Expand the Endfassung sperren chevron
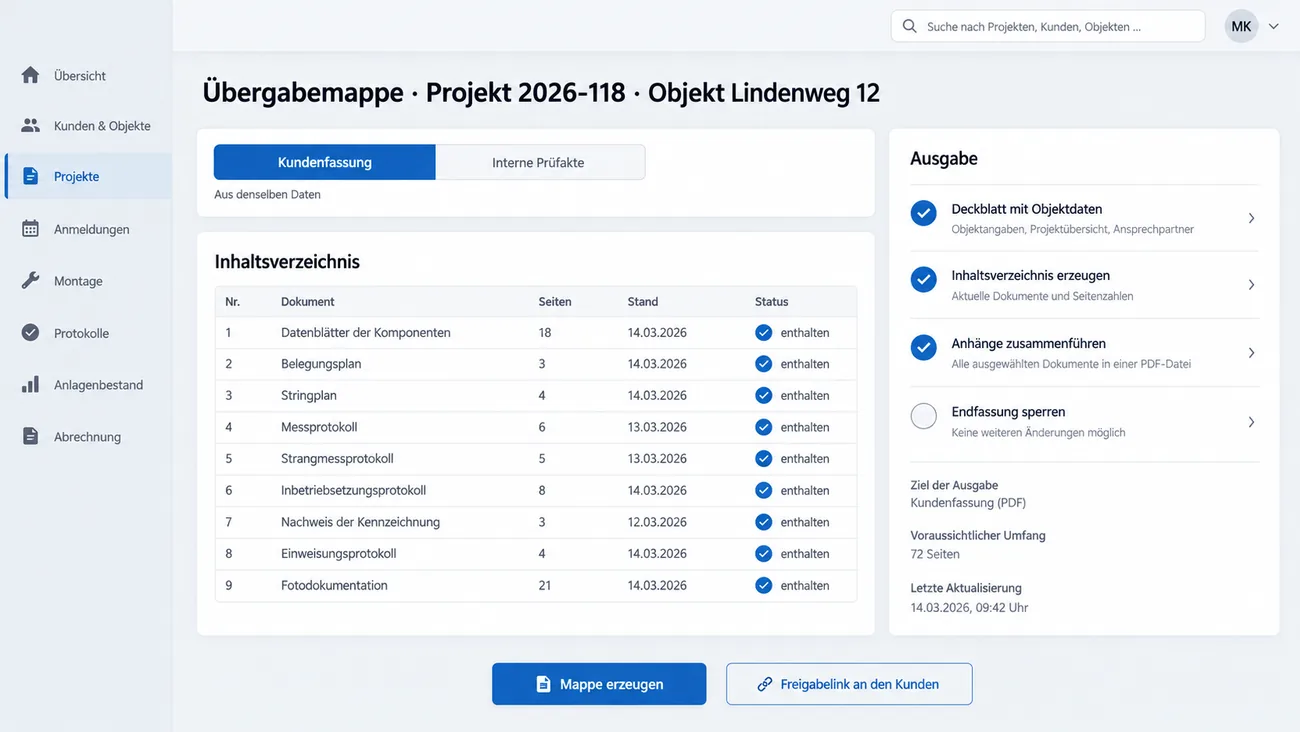1300x732 pixels. pyautogui.click(x=1251, y=422)
